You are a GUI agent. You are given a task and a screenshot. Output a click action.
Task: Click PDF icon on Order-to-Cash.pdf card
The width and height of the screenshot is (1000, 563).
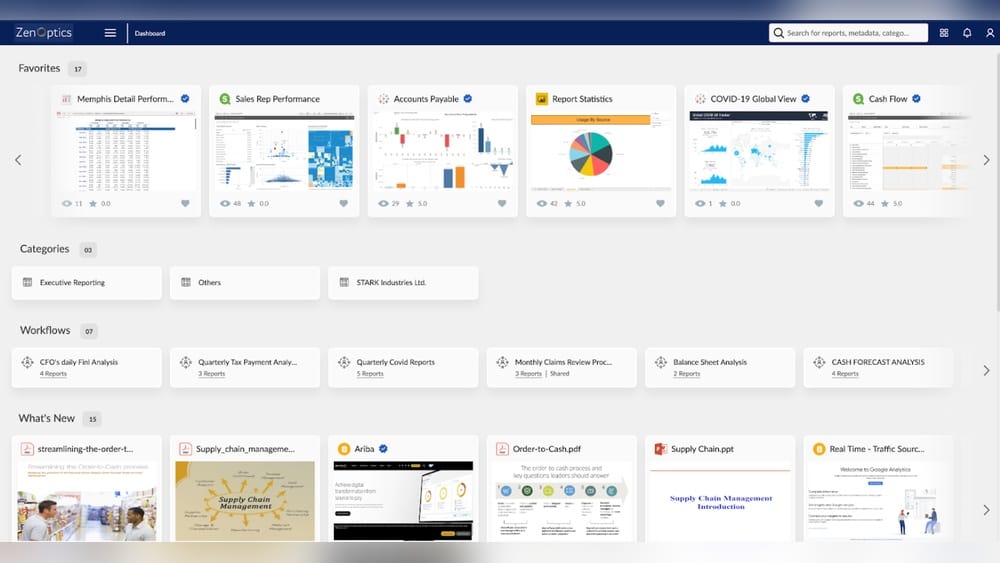click(502, 449)
